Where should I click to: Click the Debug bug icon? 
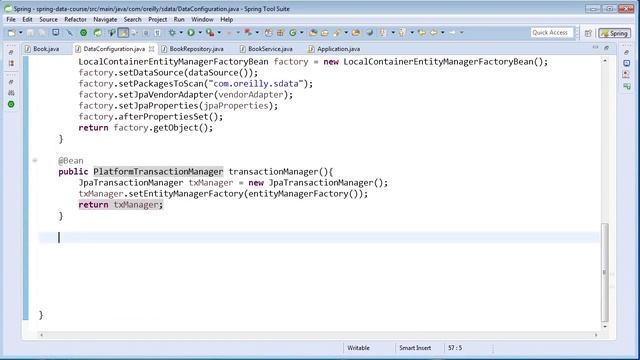[172, 33]
